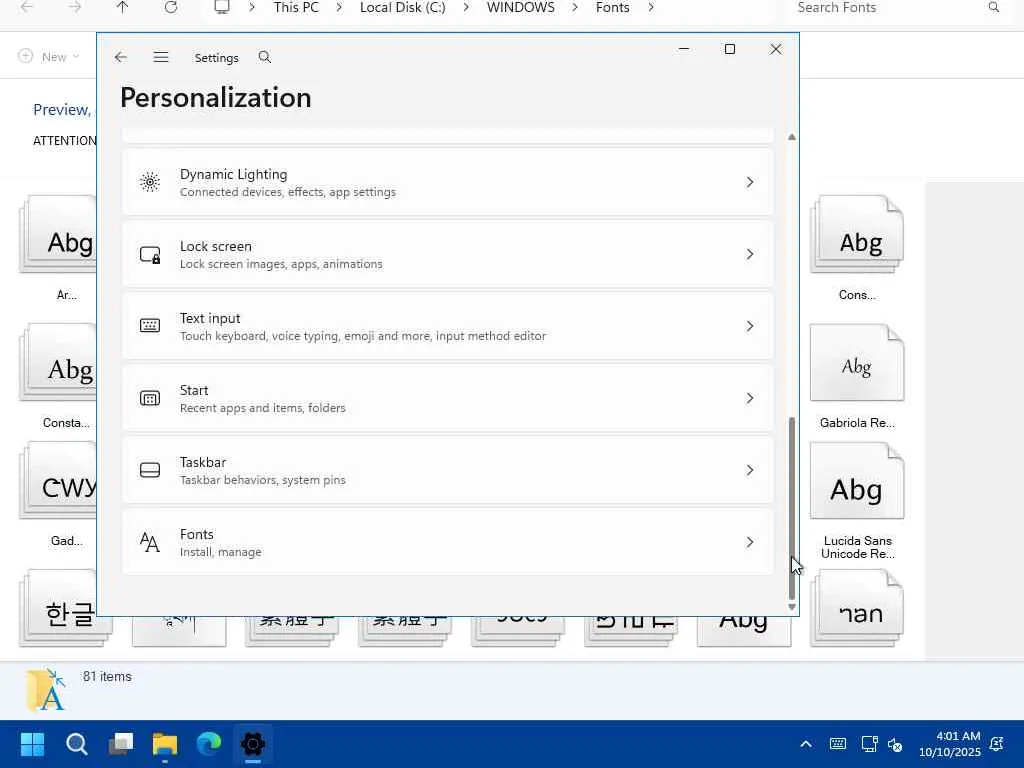
Task: Go up one folder in File Explorer
Action: click(122, 7)
